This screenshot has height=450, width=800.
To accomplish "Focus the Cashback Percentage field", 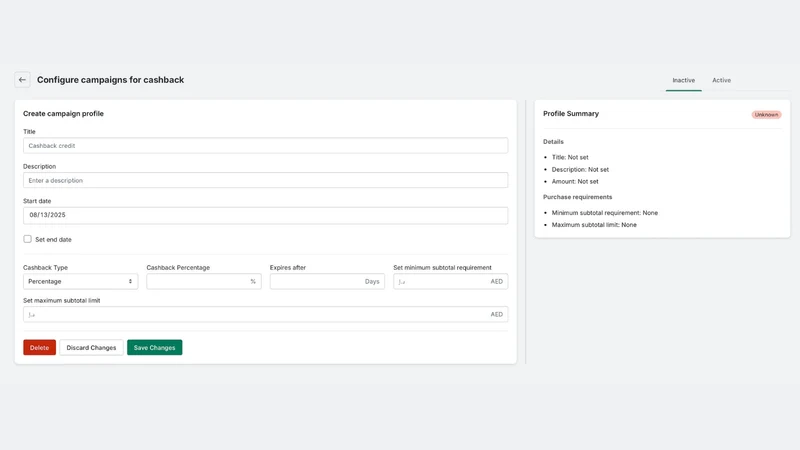I will point(204,281).
